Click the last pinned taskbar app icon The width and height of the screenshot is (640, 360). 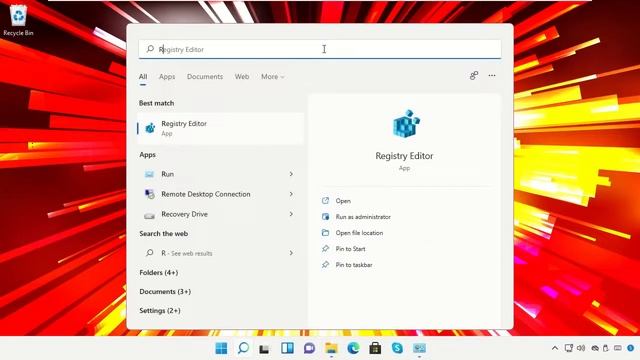[x=419, y=348]
